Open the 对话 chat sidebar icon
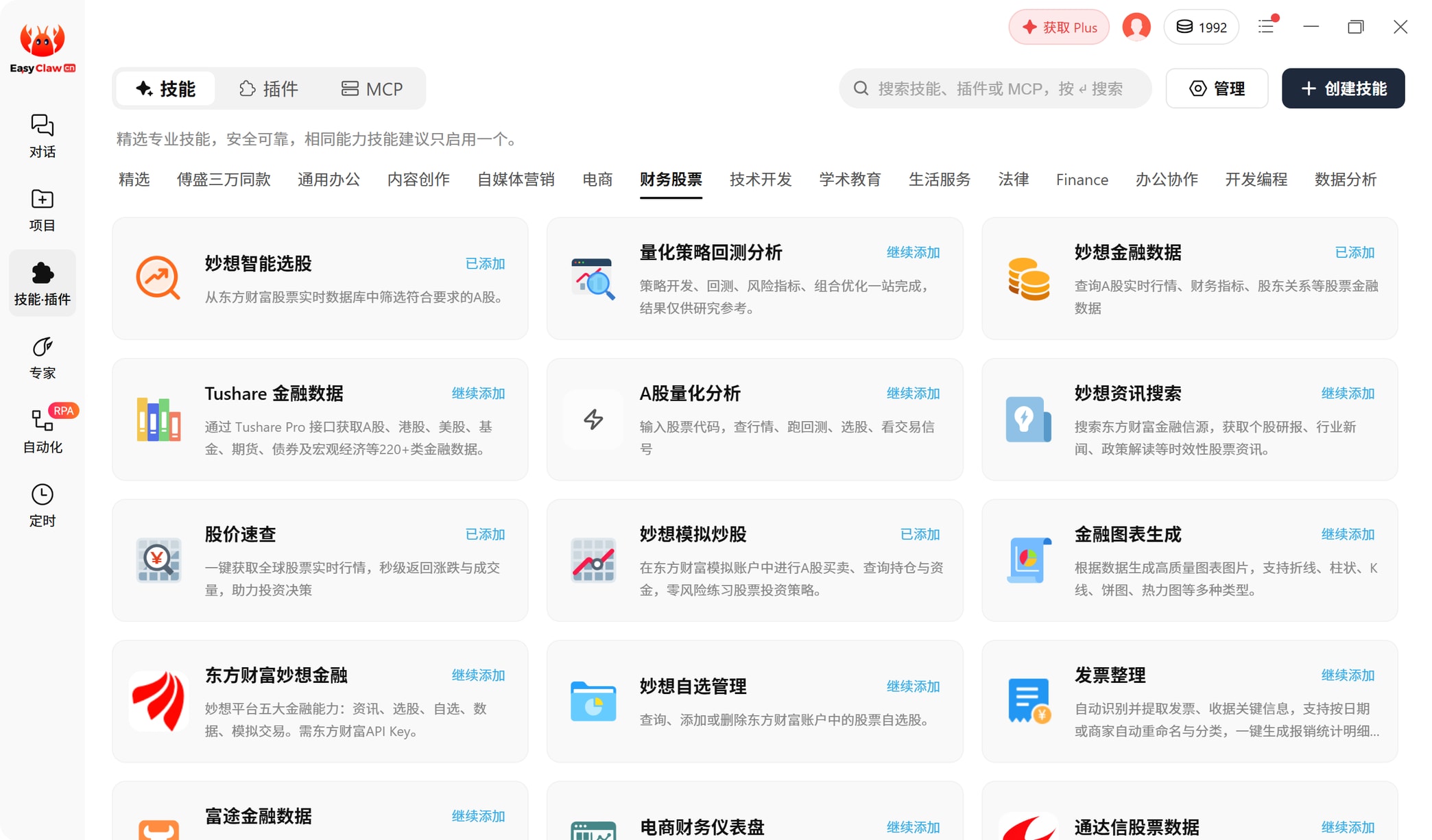Image resolution: width=1432 pixels, height=840 pixels. coord(42,136)
